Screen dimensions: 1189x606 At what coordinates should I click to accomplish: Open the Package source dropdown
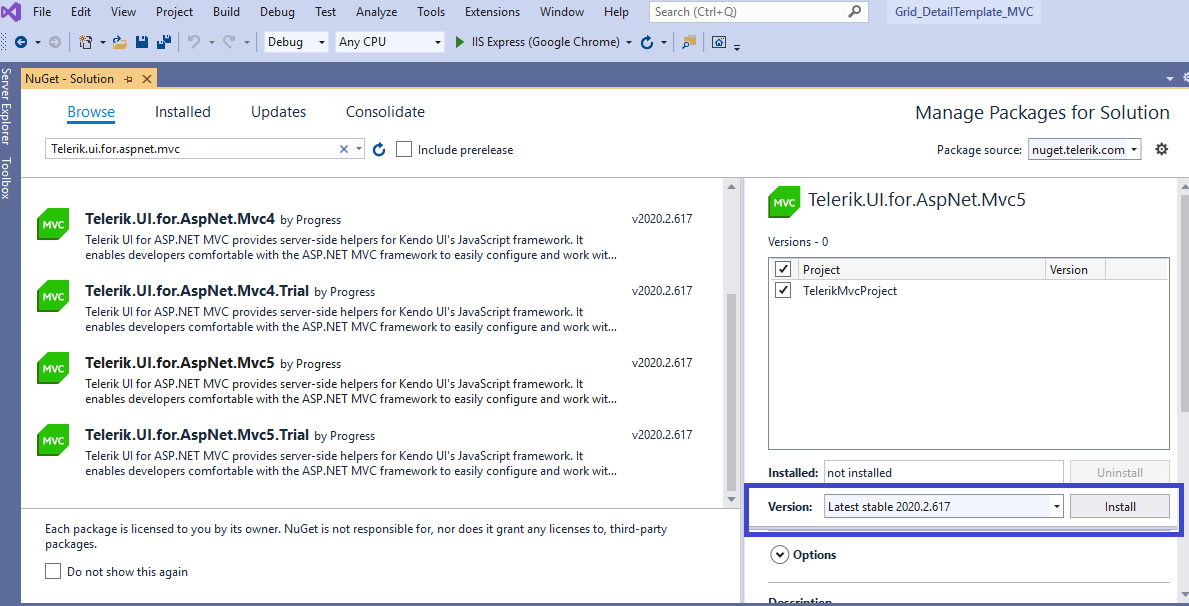[1084, 149]
